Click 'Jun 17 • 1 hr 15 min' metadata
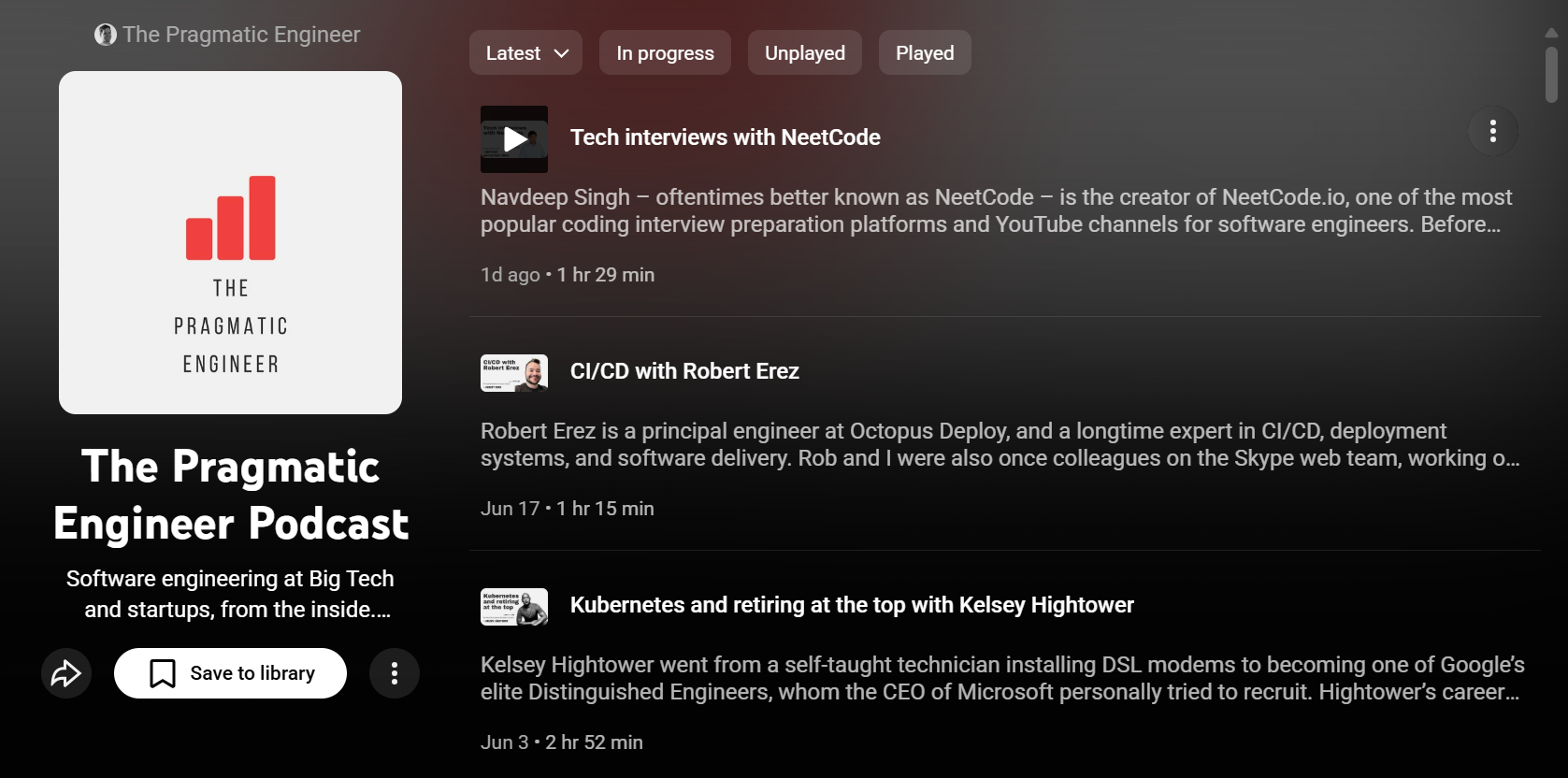1568x778 pixels. (568, 509)
